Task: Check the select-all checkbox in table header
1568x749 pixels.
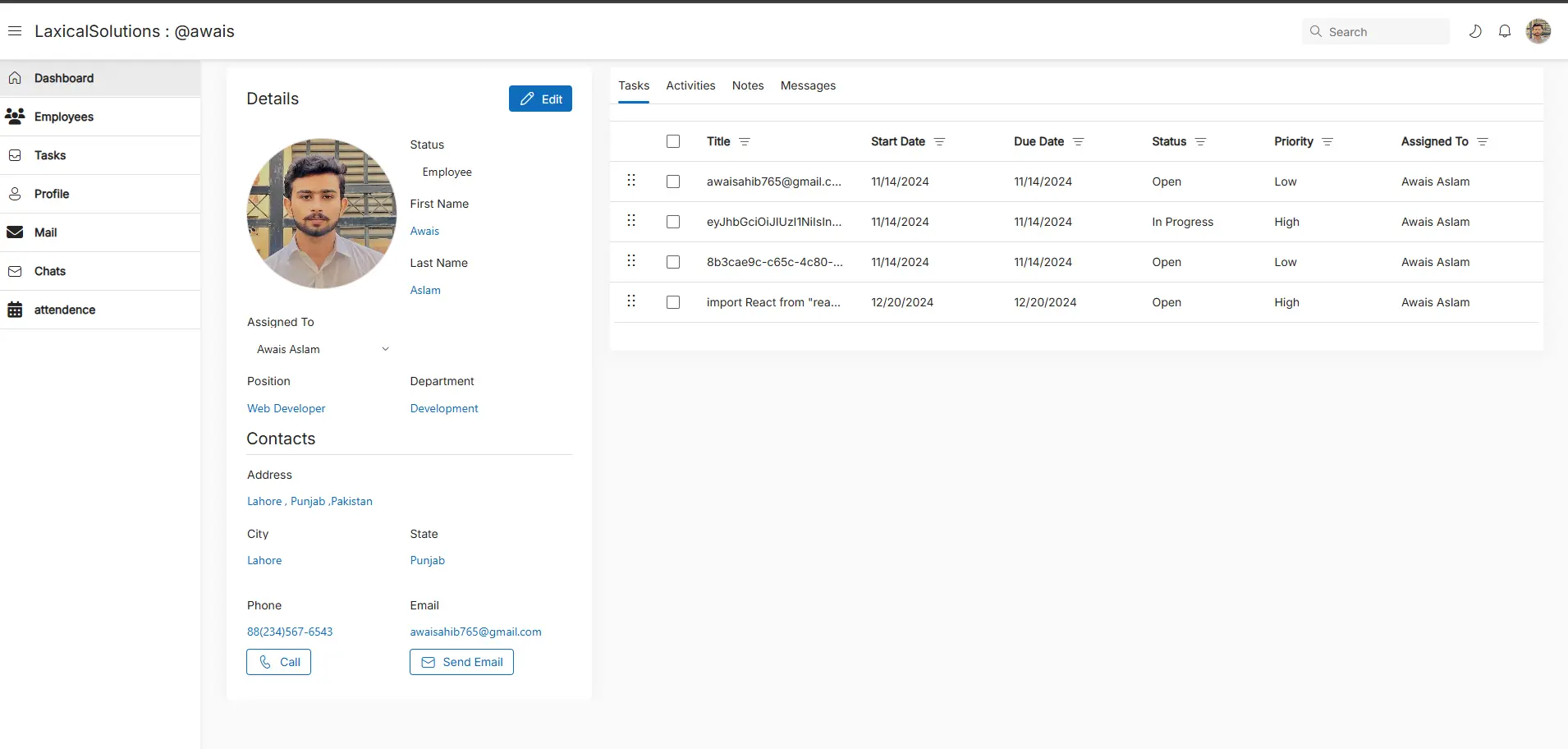Action: point(672,141)
